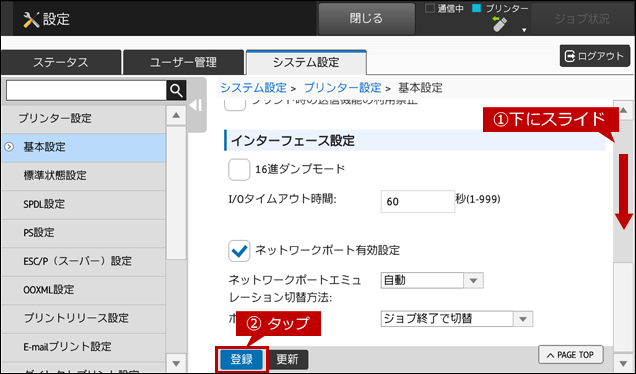This screenshot has height=374, width=636.
Task: Switch to the ユーザー管理 tab
Action: (x=183, y=62)
